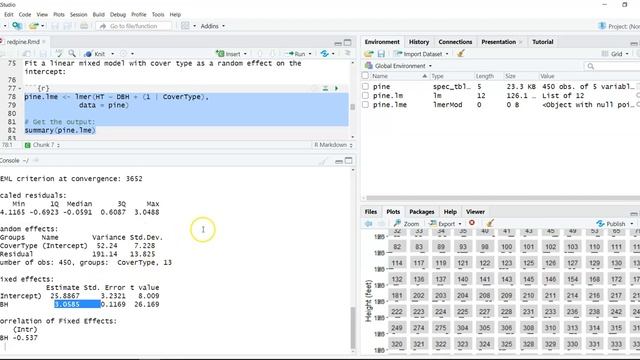Switch to the Tutorial tab
The image size is (640, 360).
(542, 42)
